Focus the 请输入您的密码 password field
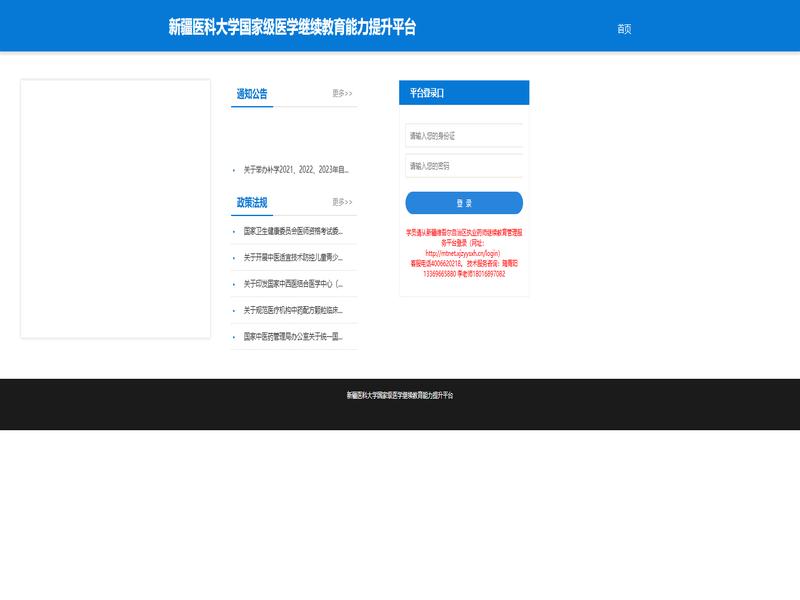This screenshot has height=600, width=800. coord(464,166)
